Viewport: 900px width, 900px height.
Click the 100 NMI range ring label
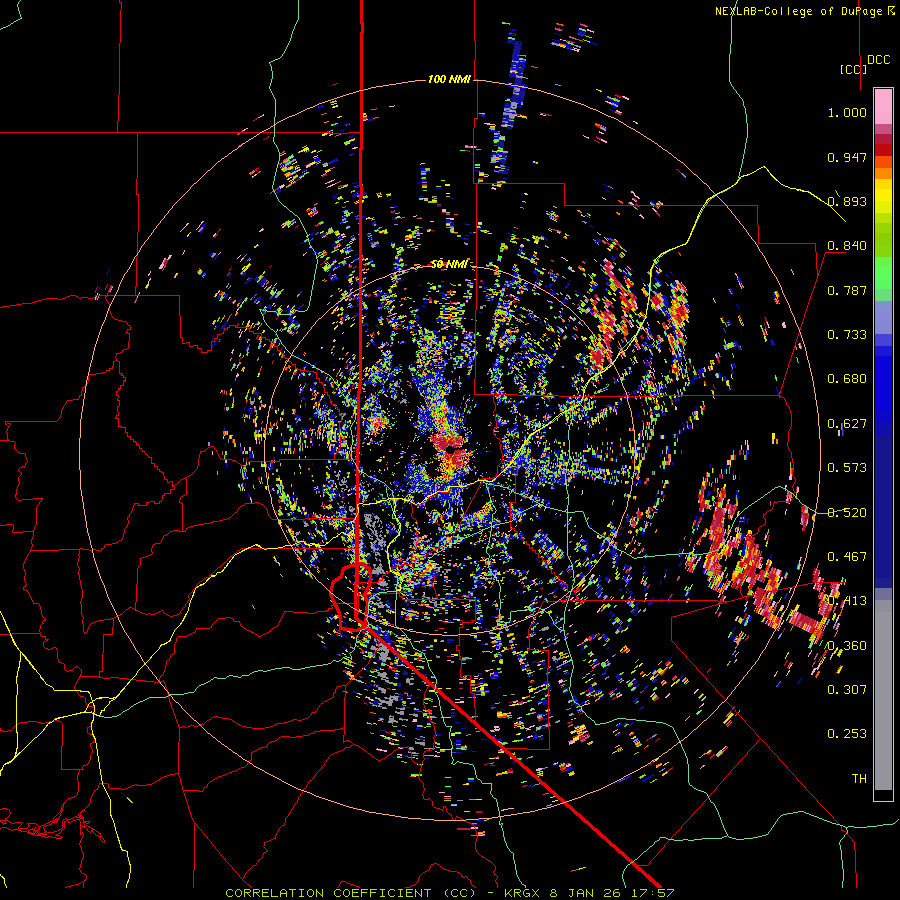(x=449, y=79)
